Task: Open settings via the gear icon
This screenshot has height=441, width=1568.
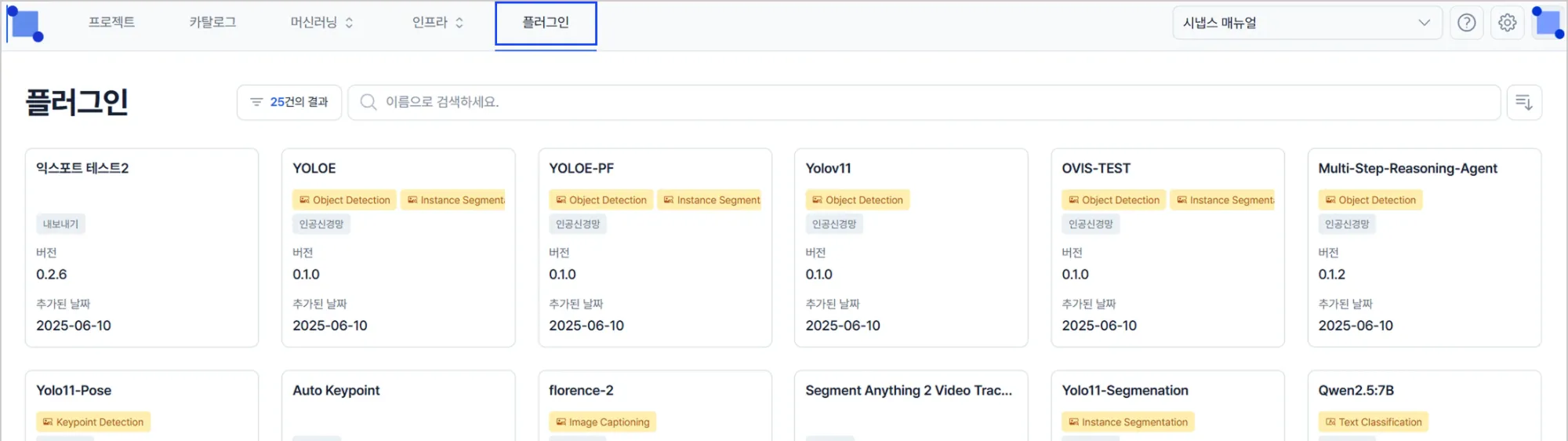Action: 1507,23
